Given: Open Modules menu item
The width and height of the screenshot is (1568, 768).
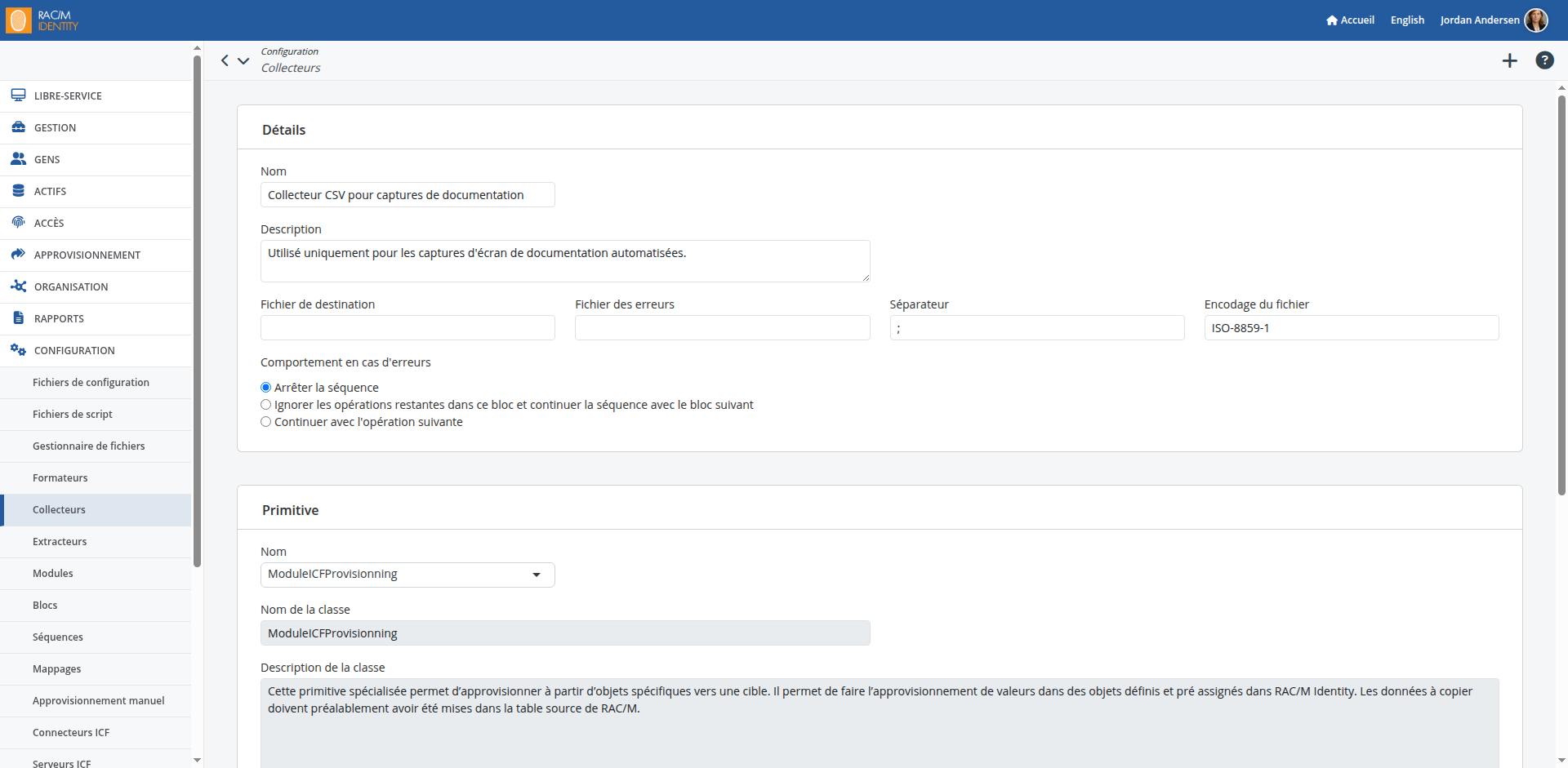Looking at the screenshot, I should [96, 574].
